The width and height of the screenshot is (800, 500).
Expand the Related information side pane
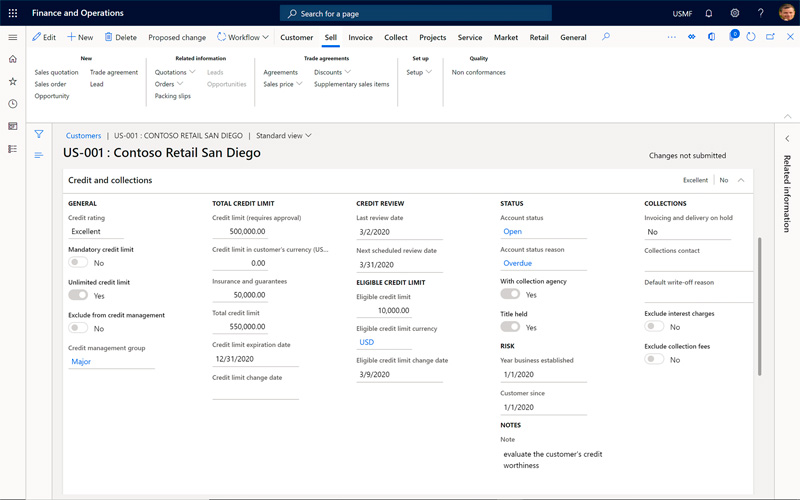coord(787,139)
